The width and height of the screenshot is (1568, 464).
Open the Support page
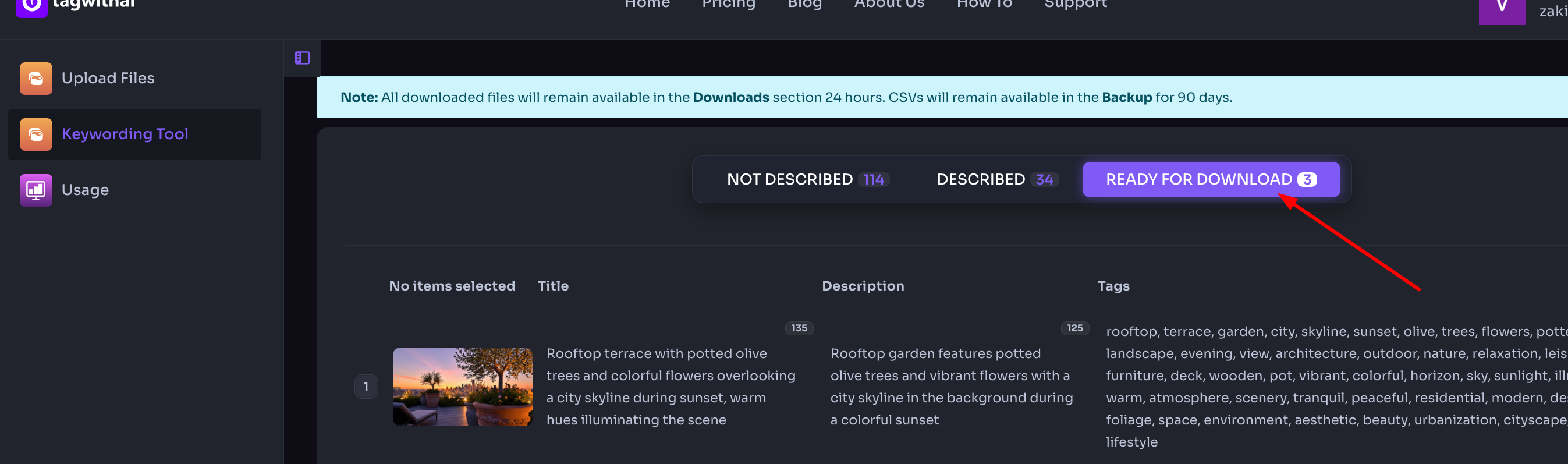pos(1075,5)
